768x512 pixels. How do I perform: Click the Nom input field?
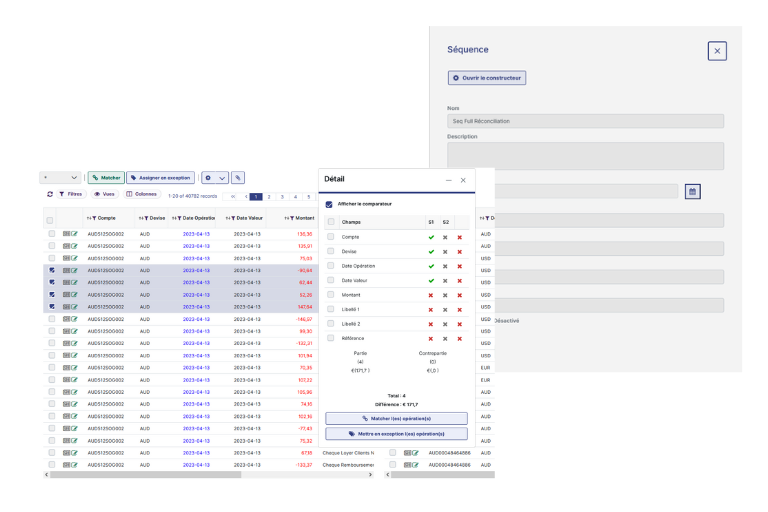tap(585, 121)
